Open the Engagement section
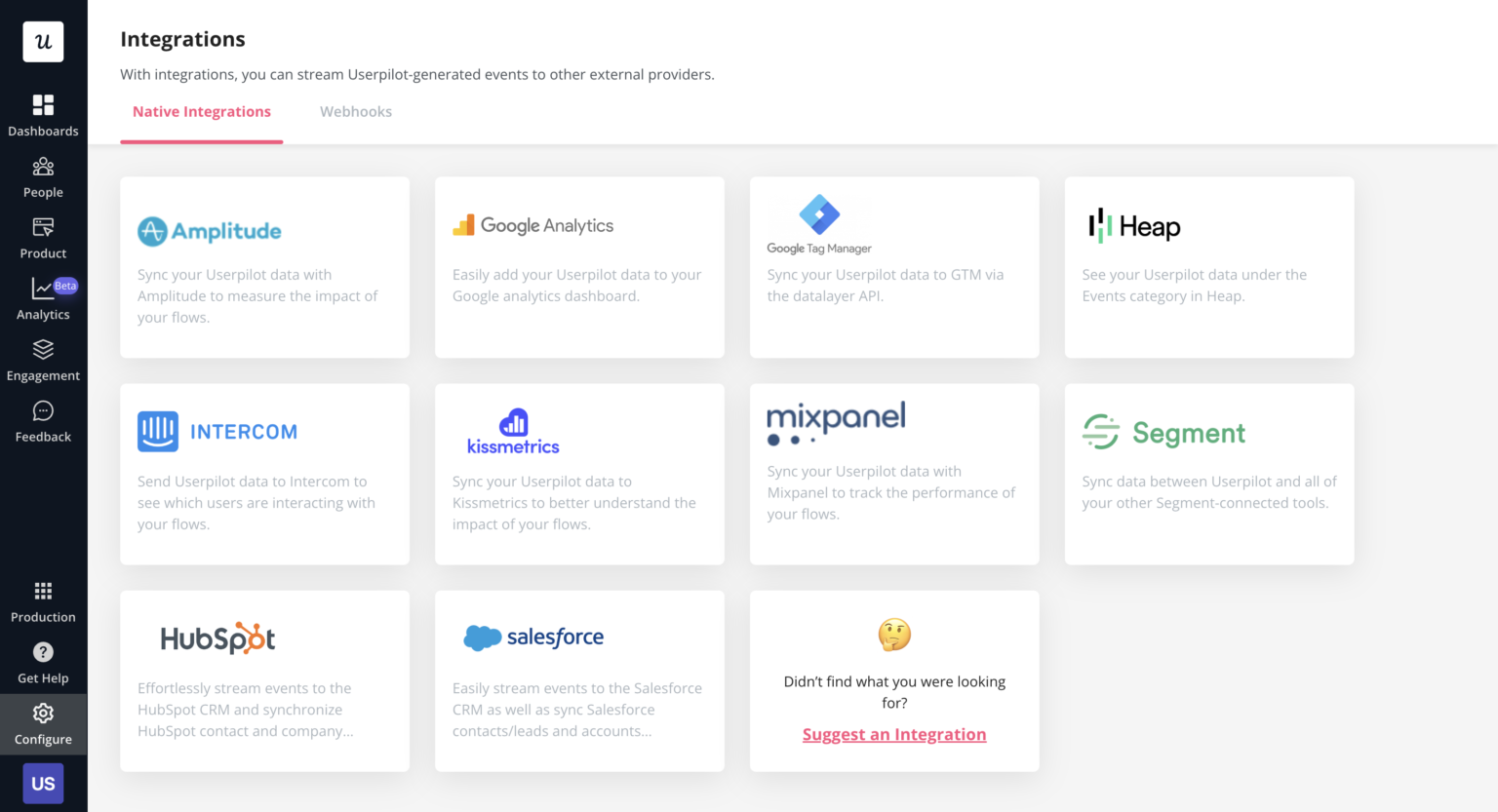Screen dimensions: 1498x812 point(43,360)
